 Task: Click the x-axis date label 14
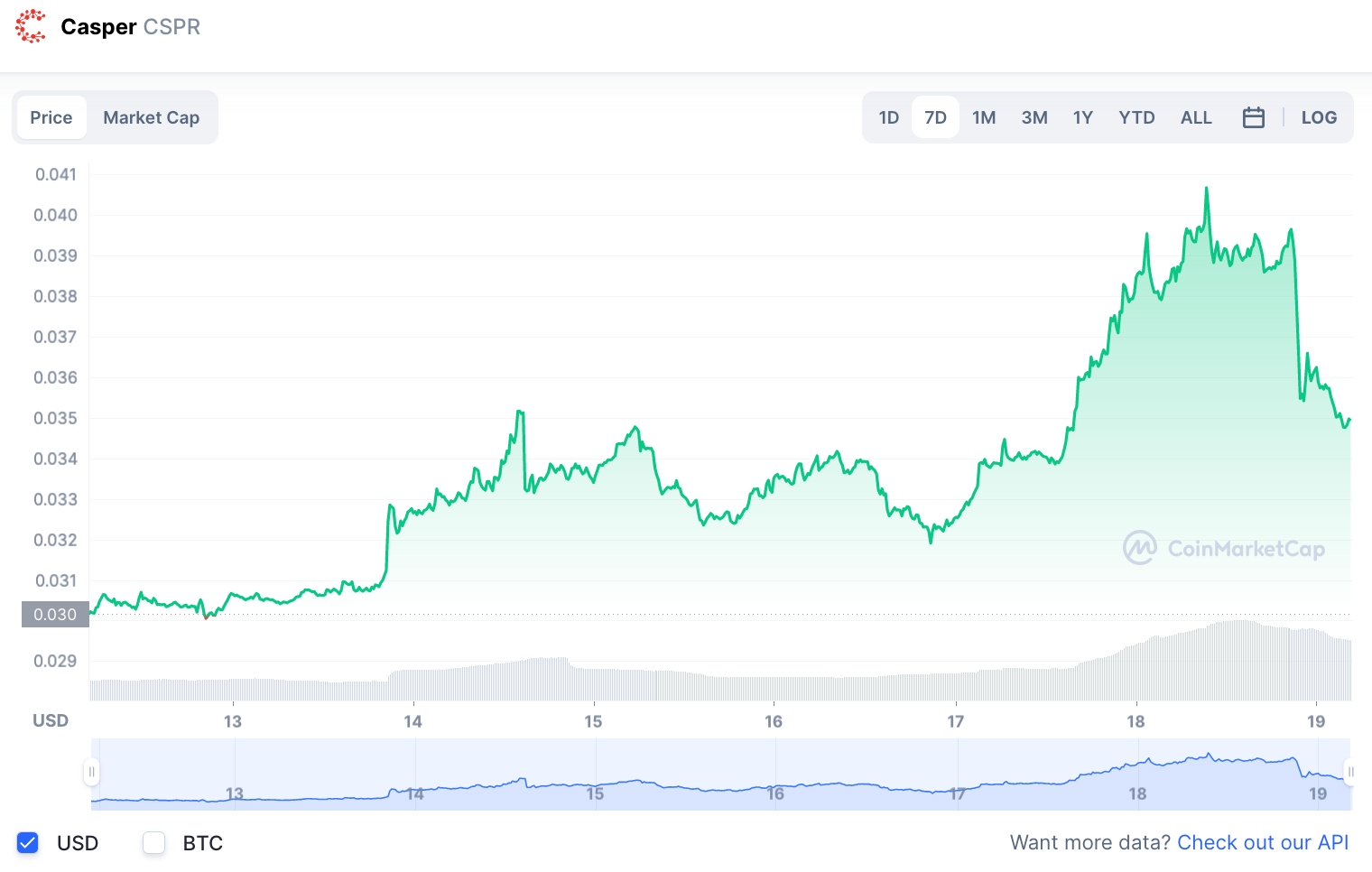point(413,721)
